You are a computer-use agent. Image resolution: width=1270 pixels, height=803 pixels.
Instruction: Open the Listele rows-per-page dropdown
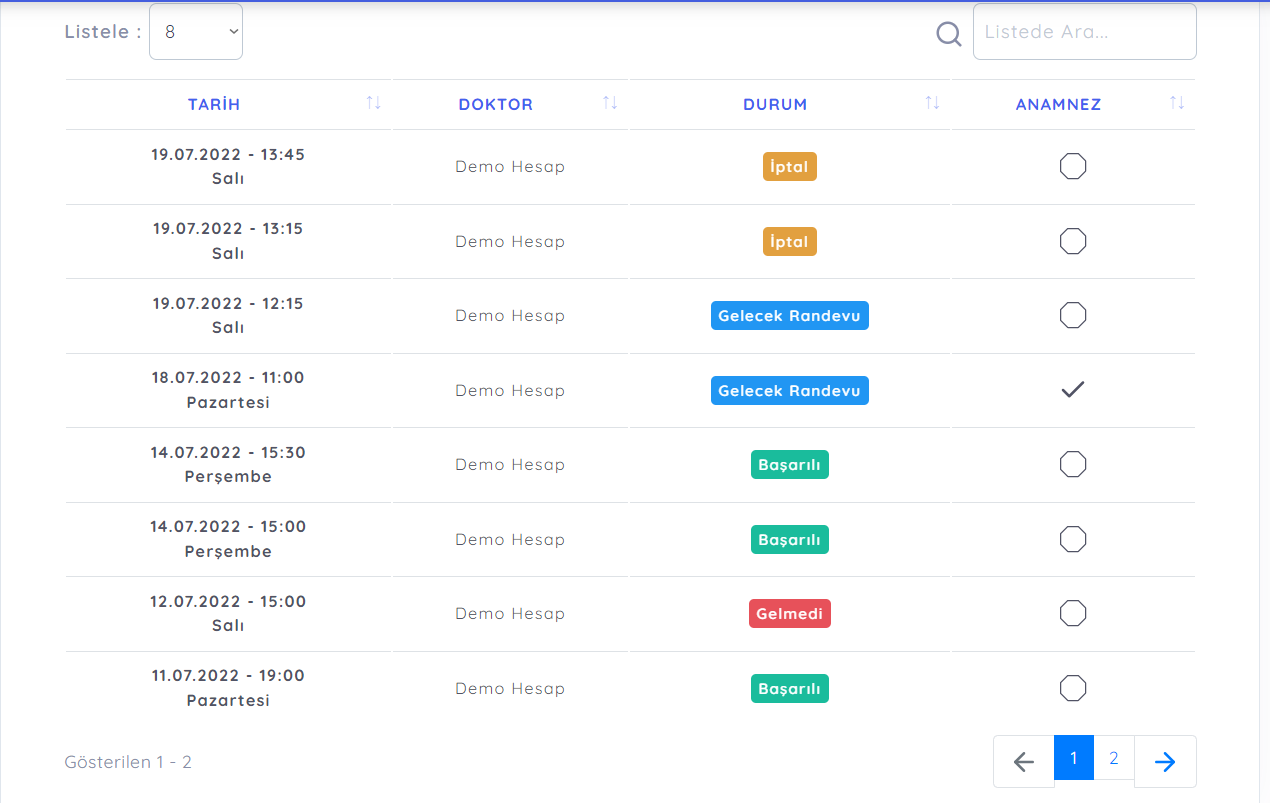(x=196, y=32)
